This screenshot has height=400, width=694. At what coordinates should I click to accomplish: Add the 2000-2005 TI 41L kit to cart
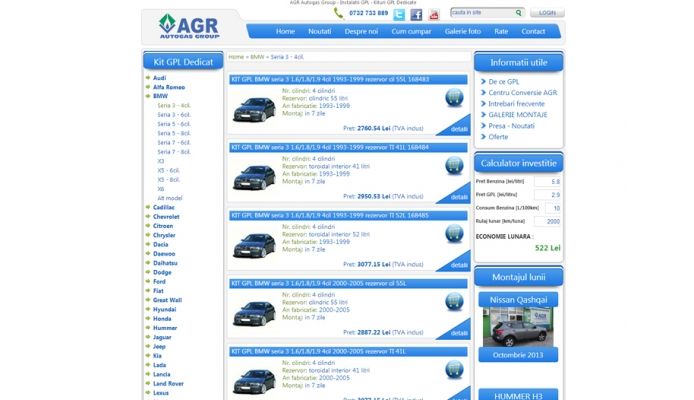coord(454,370)
